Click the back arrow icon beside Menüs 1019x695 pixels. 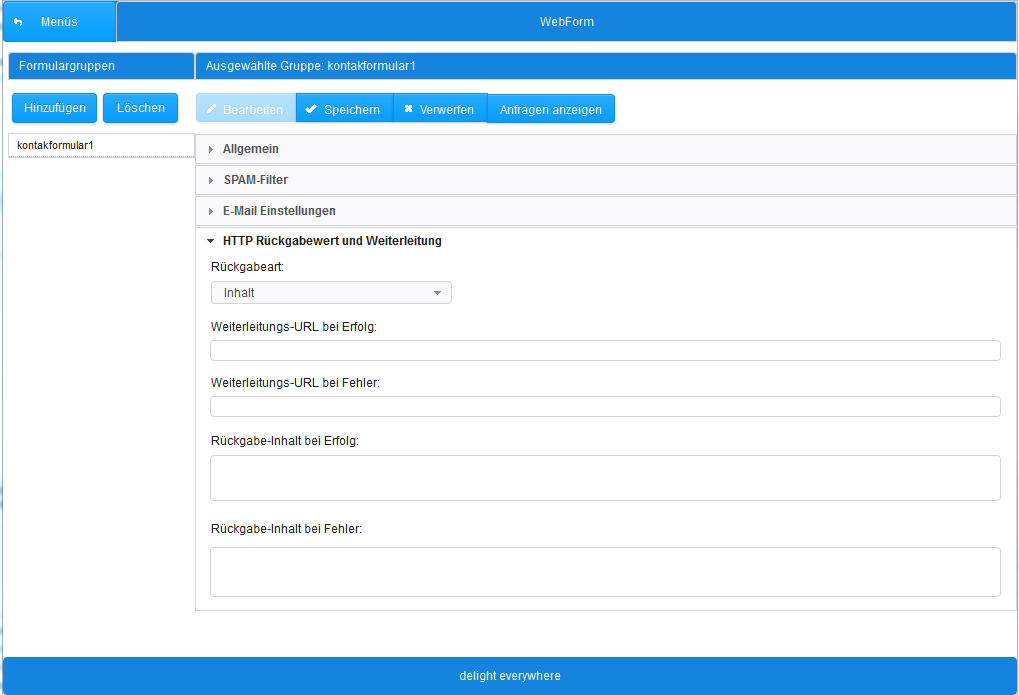coord(18,22)
